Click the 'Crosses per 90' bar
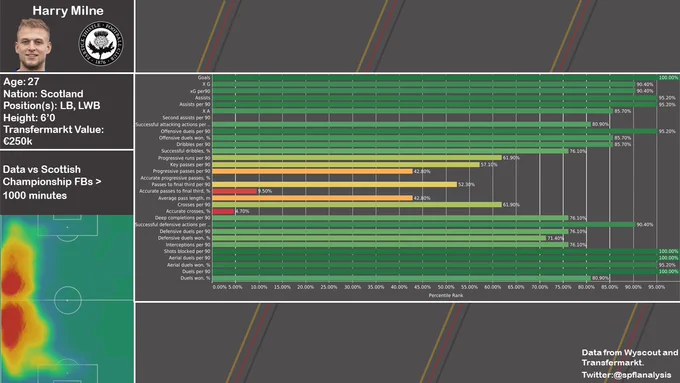 click(357, 205)
